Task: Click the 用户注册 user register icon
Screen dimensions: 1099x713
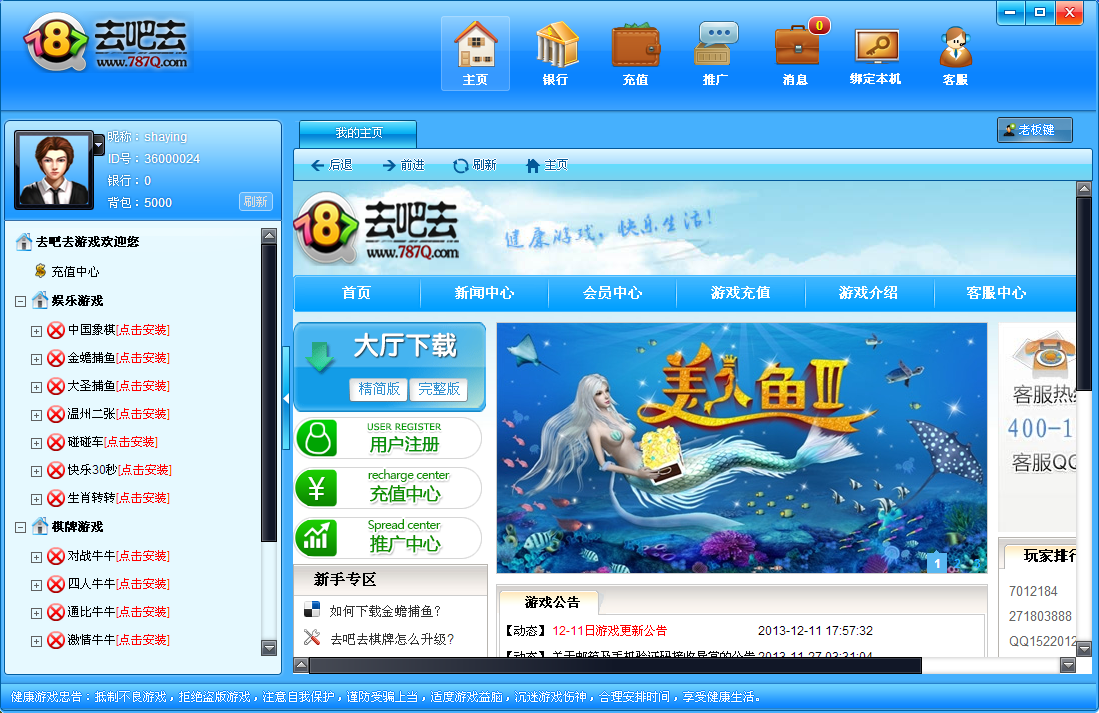Action: (x=317, y=438)
